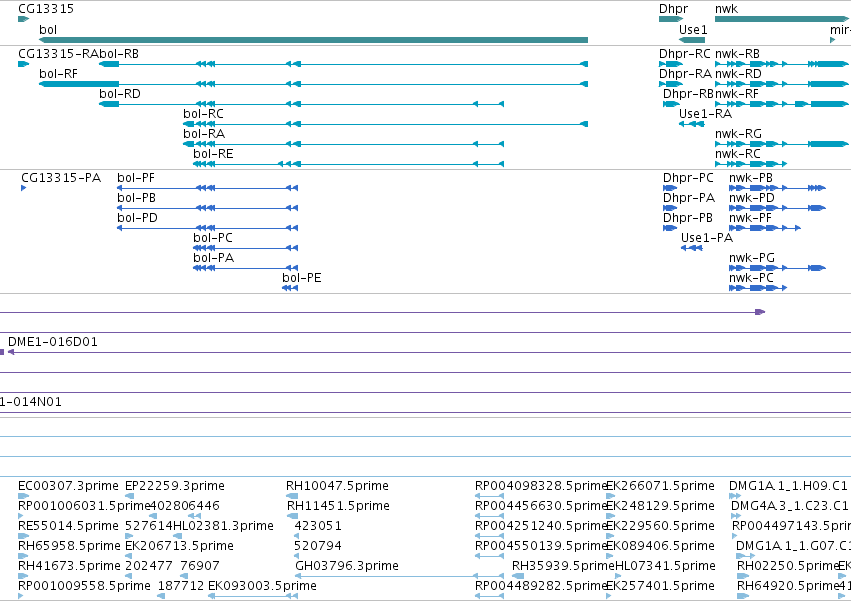851x601 pixels.
Task: Select the nwk-PF protein label
Action: pos(750,218)
